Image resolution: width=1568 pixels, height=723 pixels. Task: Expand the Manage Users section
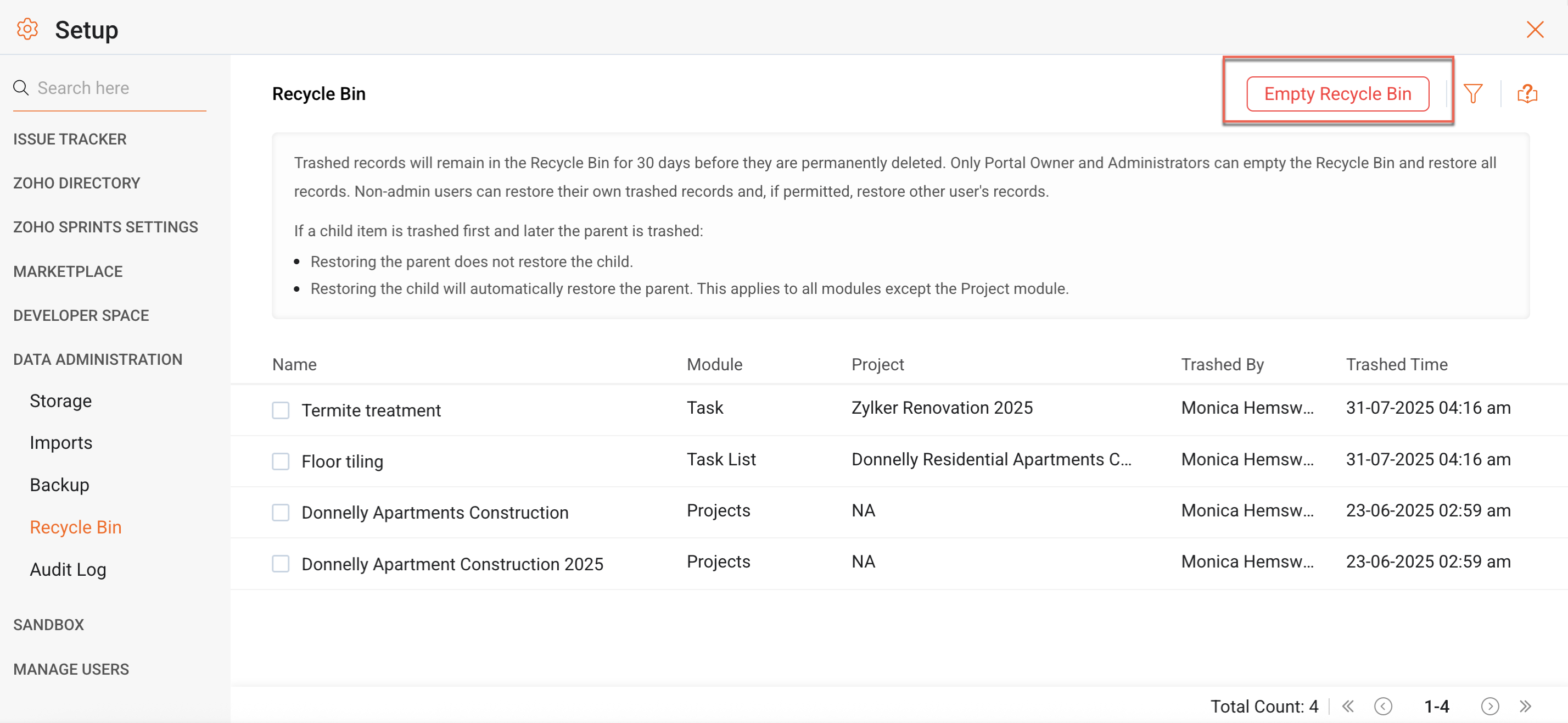point(71,669)
